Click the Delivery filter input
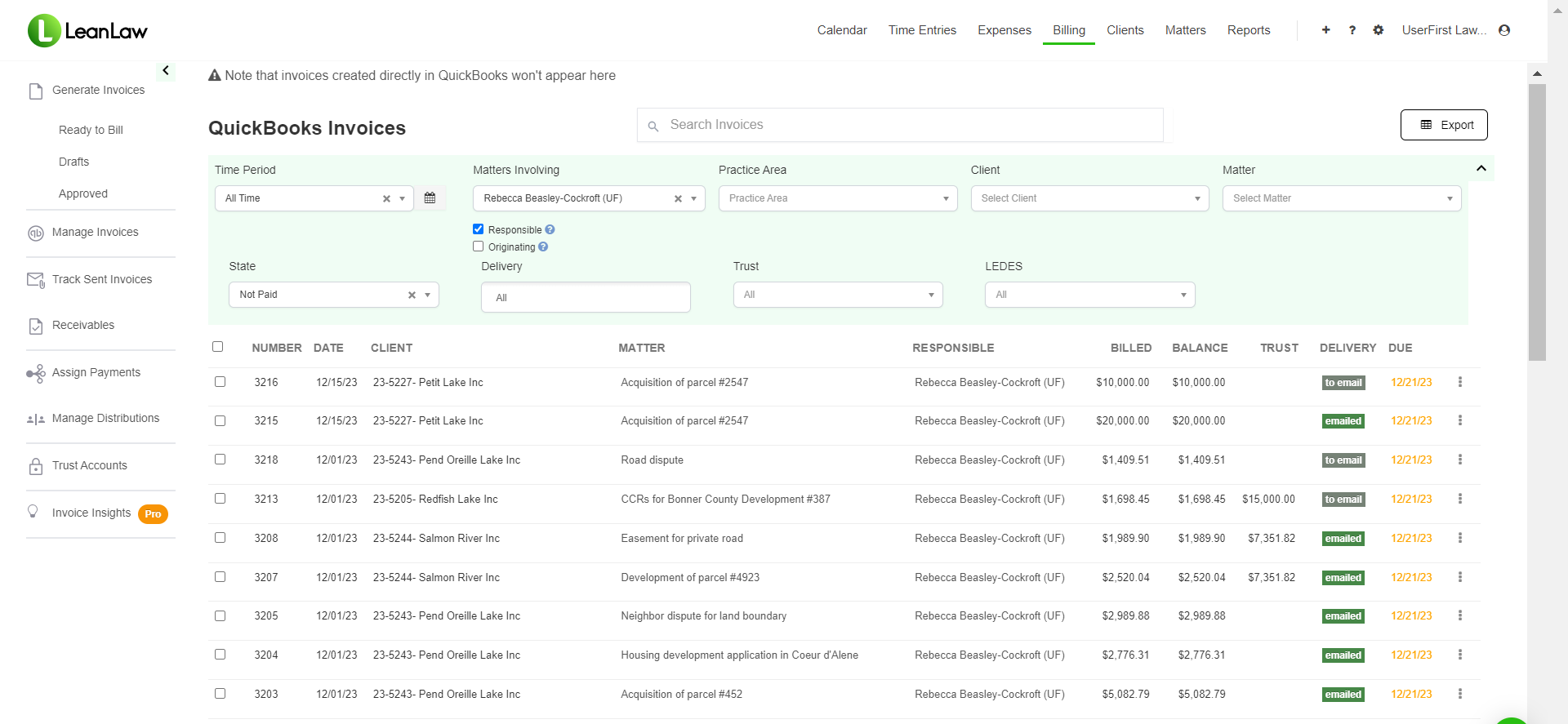 [x=586, y=297]
